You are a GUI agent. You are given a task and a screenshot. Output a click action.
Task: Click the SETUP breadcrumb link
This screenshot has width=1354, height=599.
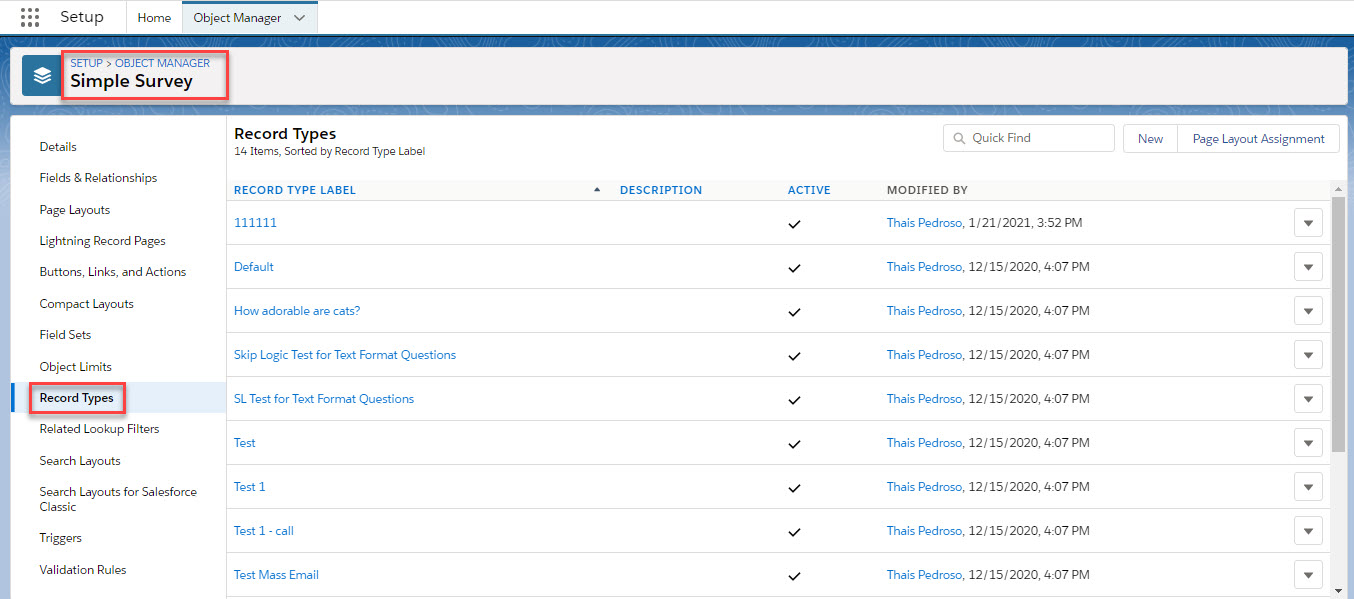pyautogui.click(x=86, y=63)
